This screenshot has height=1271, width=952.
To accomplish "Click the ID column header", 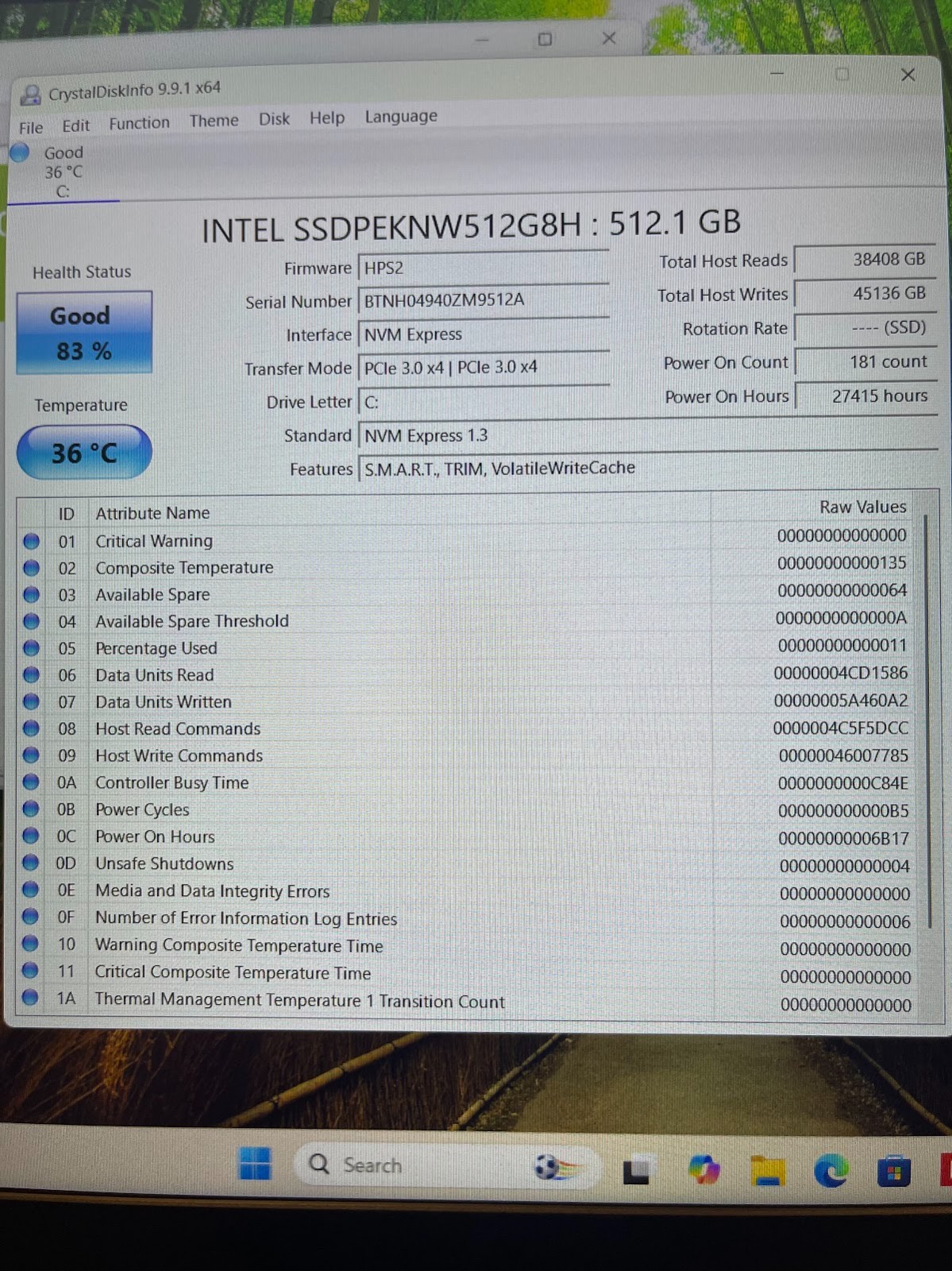I will pos(67,514).
